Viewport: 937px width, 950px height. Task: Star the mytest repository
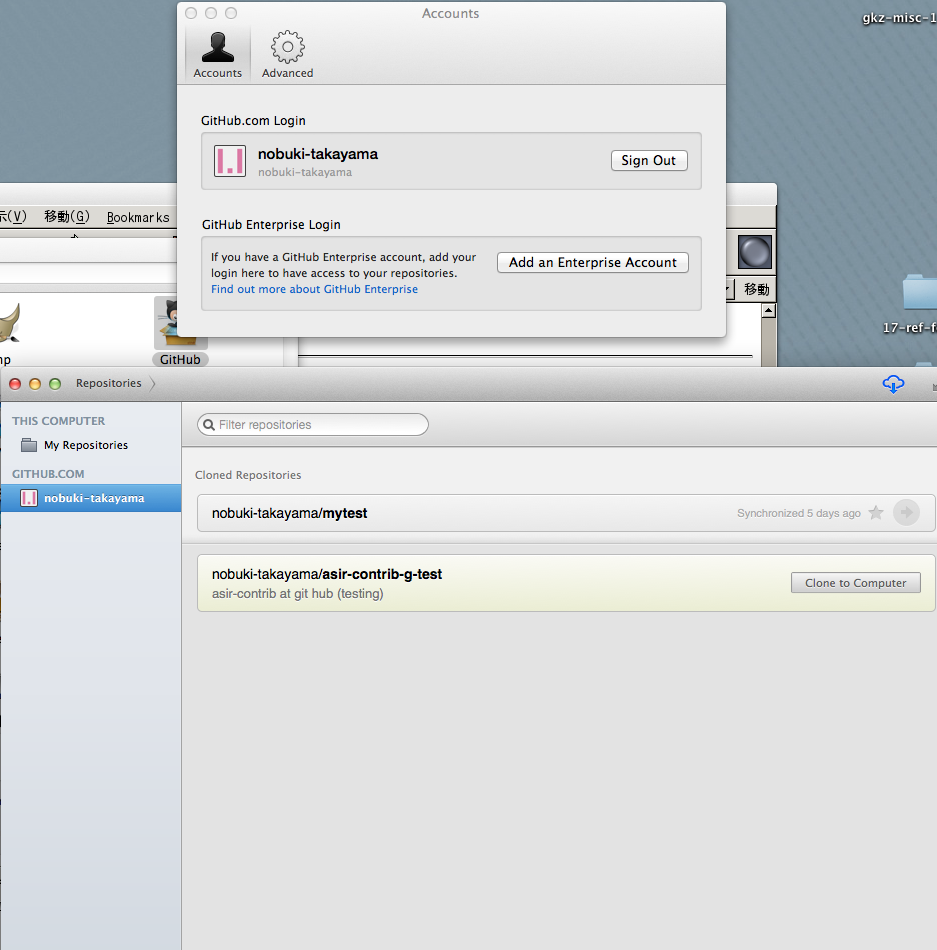[x=876, y=513]
